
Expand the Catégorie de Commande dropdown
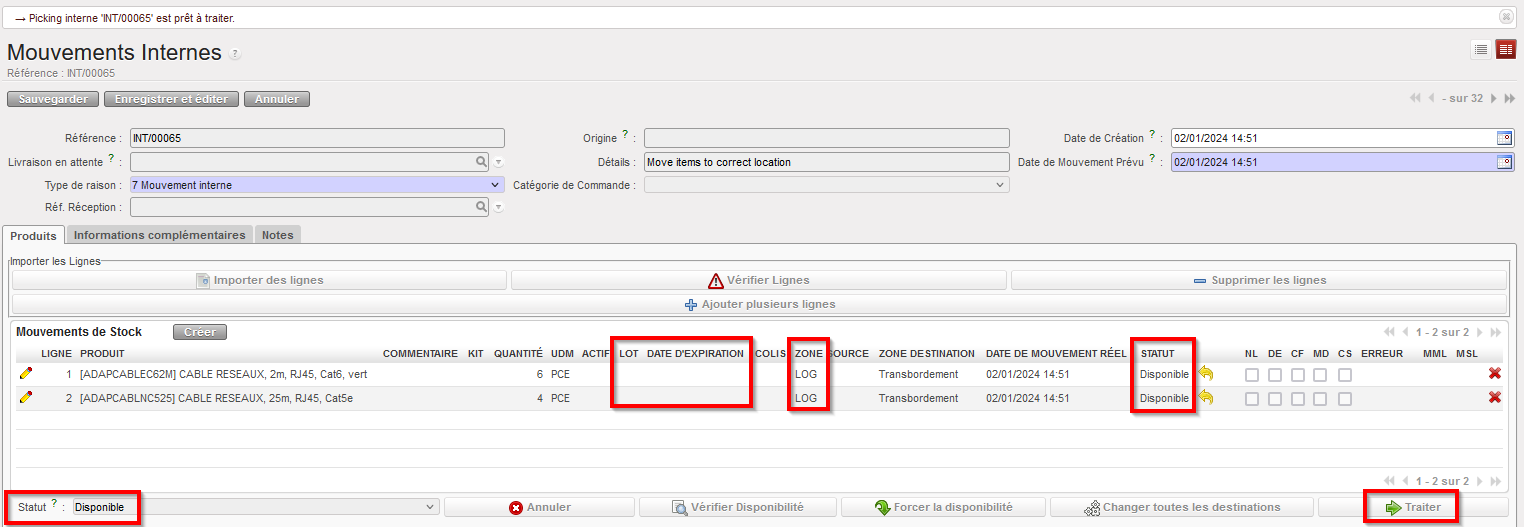click(826, 185)
